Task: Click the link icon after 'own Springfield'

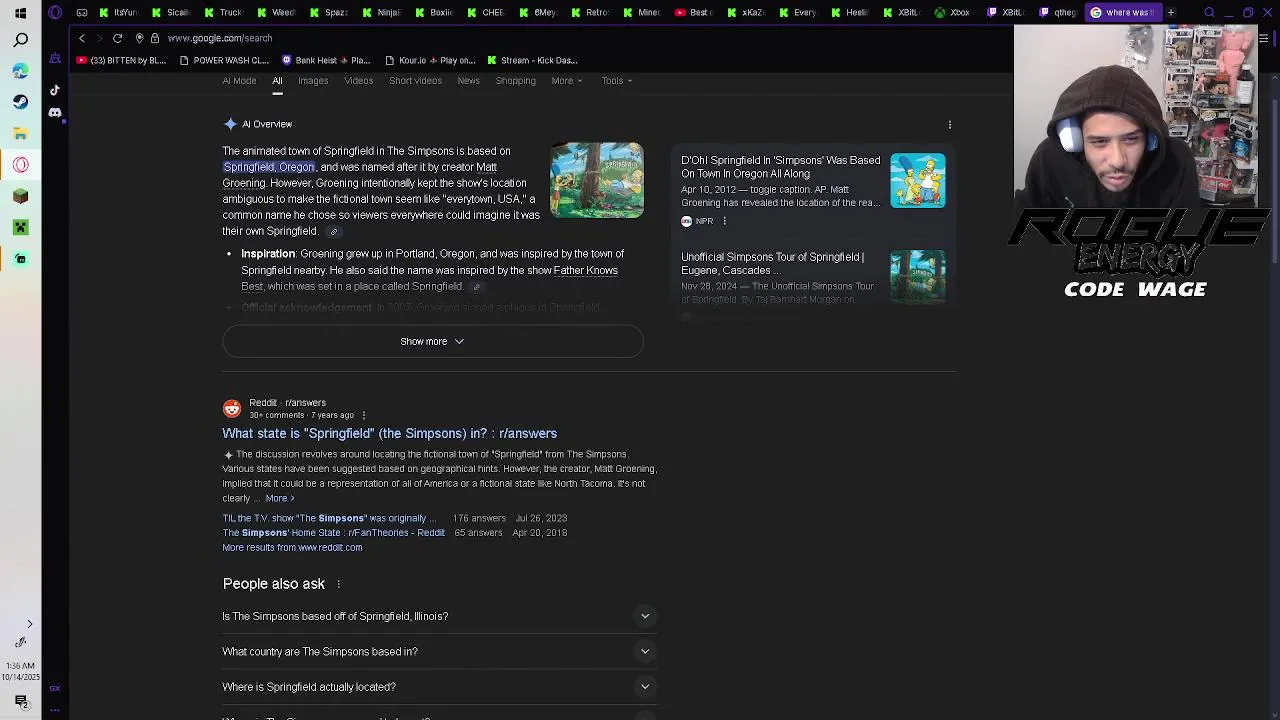Action: [334, 232]
